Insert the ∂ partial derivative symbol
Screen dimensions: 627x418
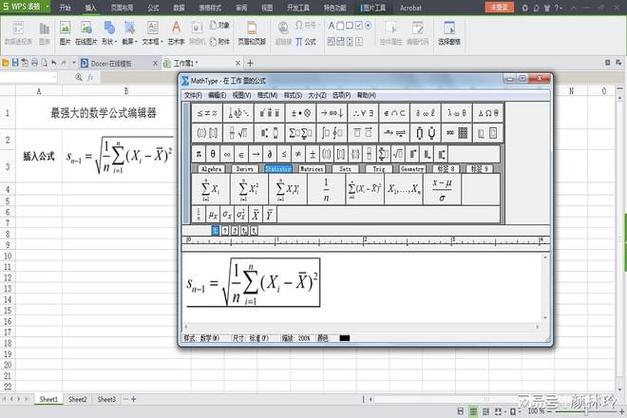coord(270,154)
